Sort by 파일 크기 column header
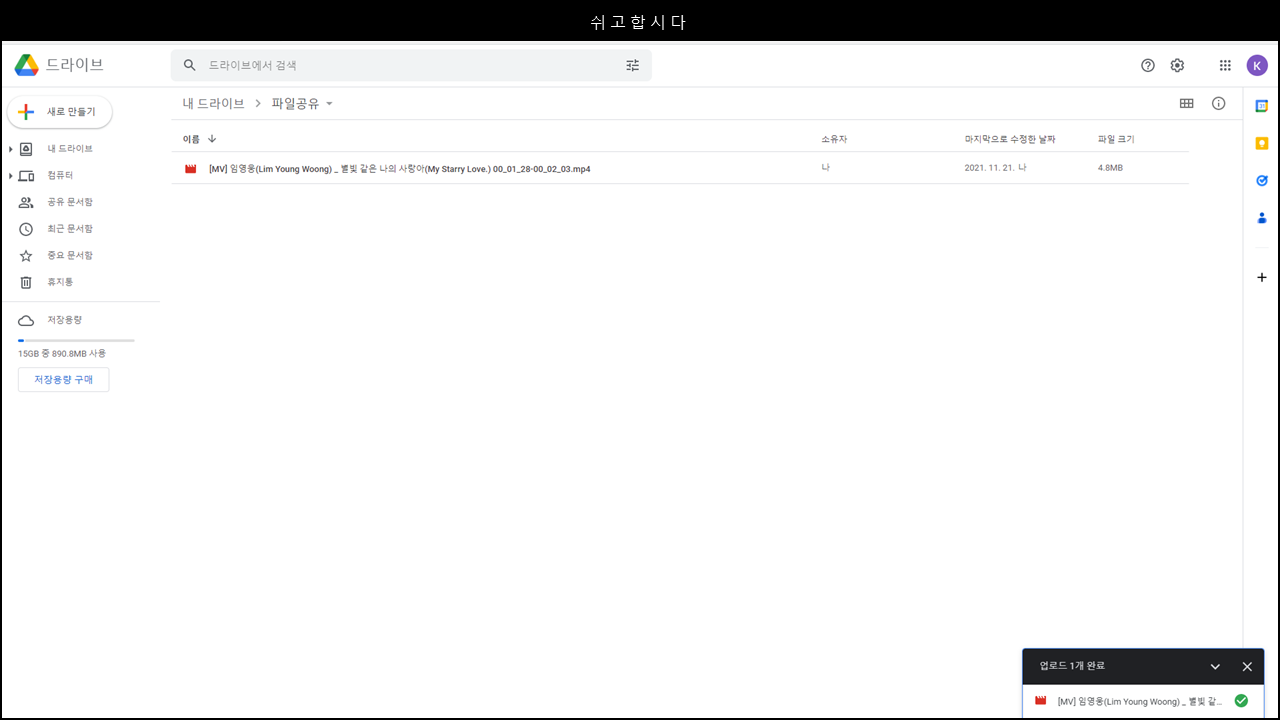 [1116, 139]
